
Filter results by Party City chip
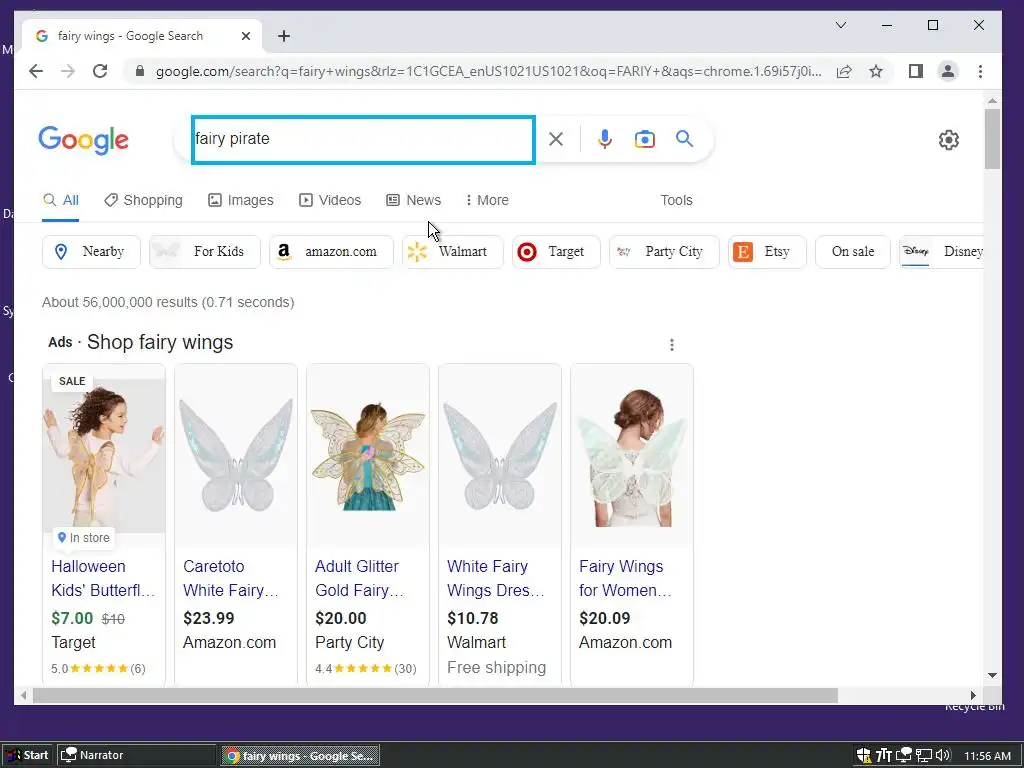664,252
